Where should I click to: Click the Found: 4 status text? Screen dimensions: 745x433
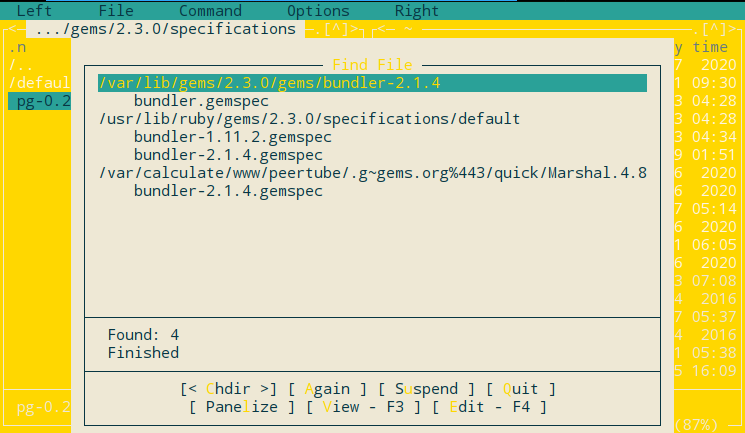(143, 335)
